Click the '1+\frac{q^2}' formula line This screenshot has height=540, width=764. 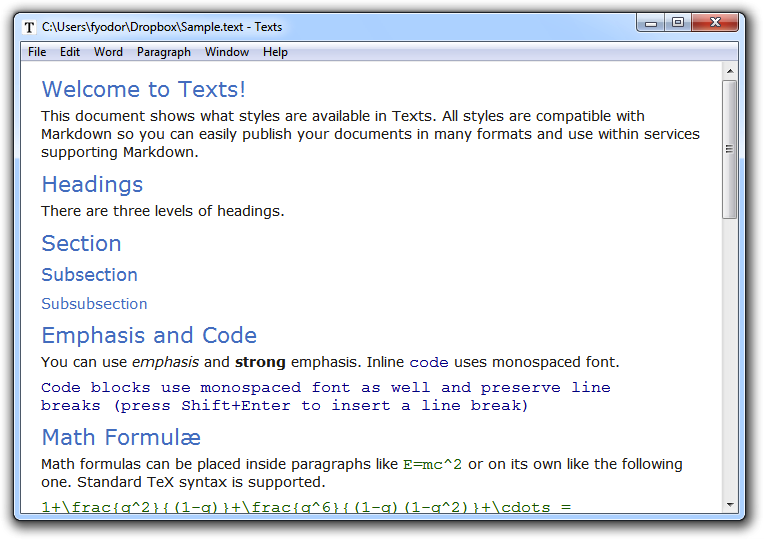point(306,507)
